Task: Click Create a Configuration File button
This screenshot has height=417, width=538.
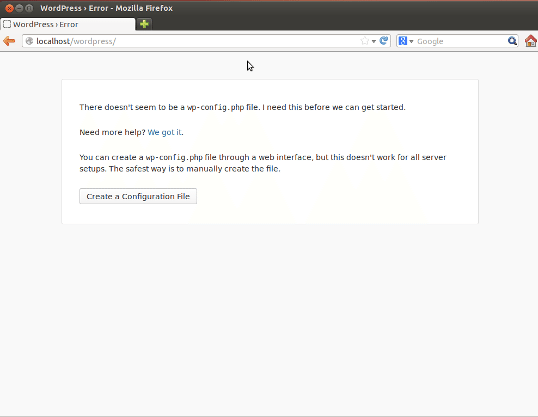Action: [x=138, y=196]
